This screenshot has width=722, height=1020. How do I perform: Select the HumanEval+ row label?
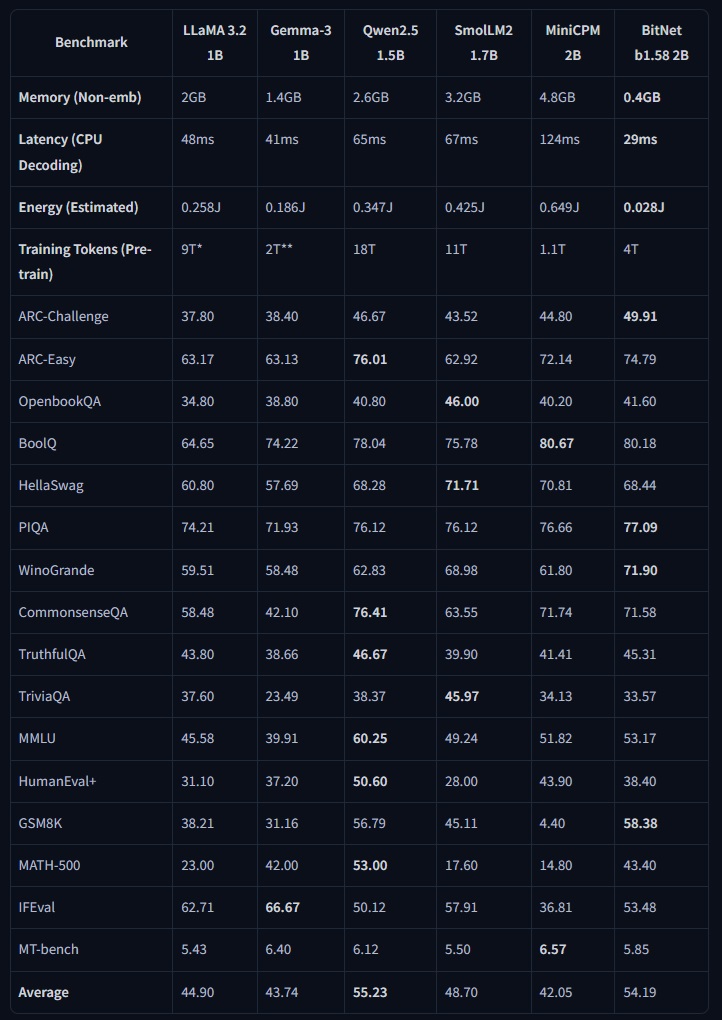[57, 781]
